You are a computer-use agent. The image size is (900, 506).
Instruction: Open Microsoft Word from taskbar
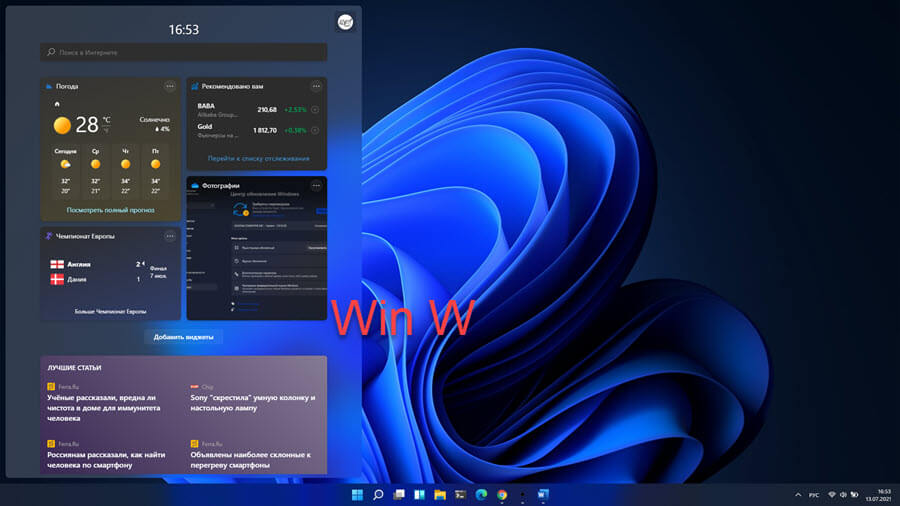click(543, 495)
